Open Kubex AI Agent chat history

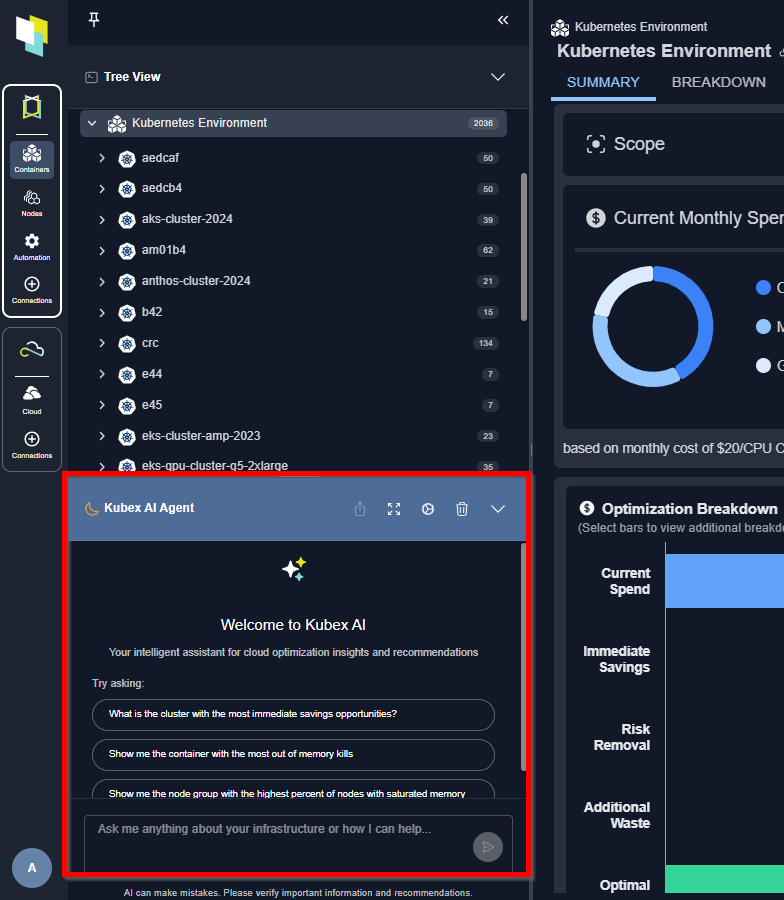coord(428,509)
